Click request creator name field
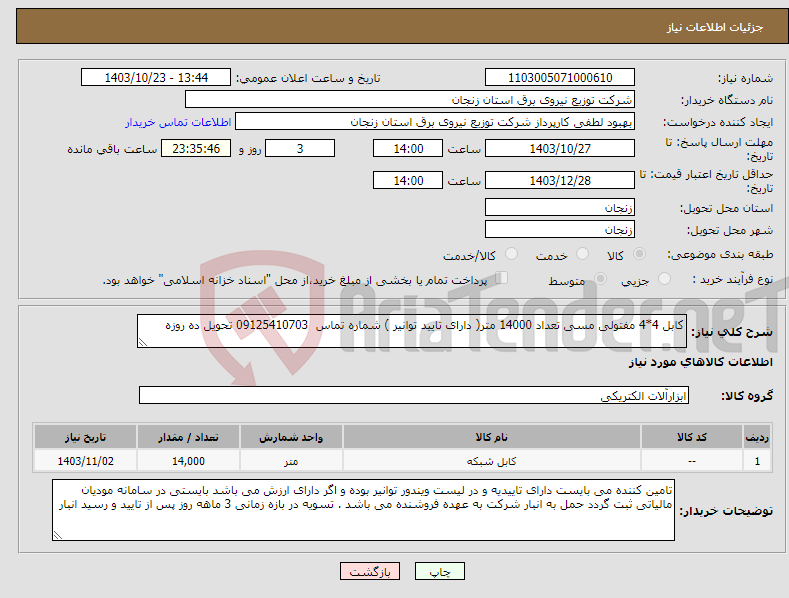The width and height of the screenshot is (789, 598). click(x=435, y=122)
